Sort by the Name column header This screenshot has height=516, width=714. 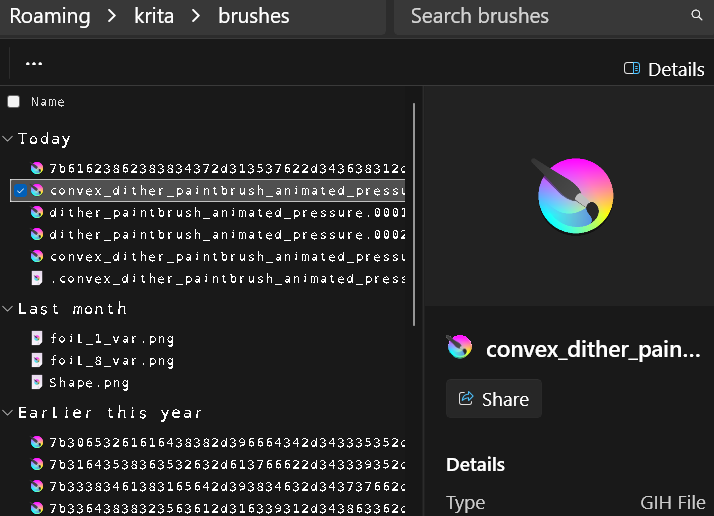[48, 102]
